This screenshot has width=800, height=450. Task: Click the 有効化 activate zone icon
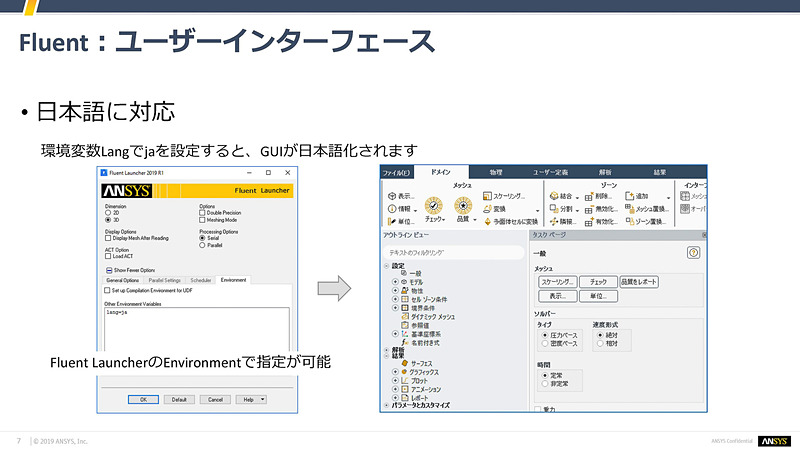point(589,222)
